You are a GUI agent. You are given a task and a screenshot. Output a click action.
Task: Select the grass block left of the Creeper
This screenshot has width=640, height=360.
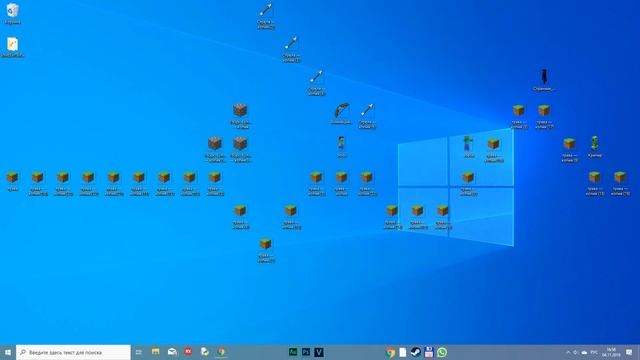pyautogui.click(x=569, y=149)
